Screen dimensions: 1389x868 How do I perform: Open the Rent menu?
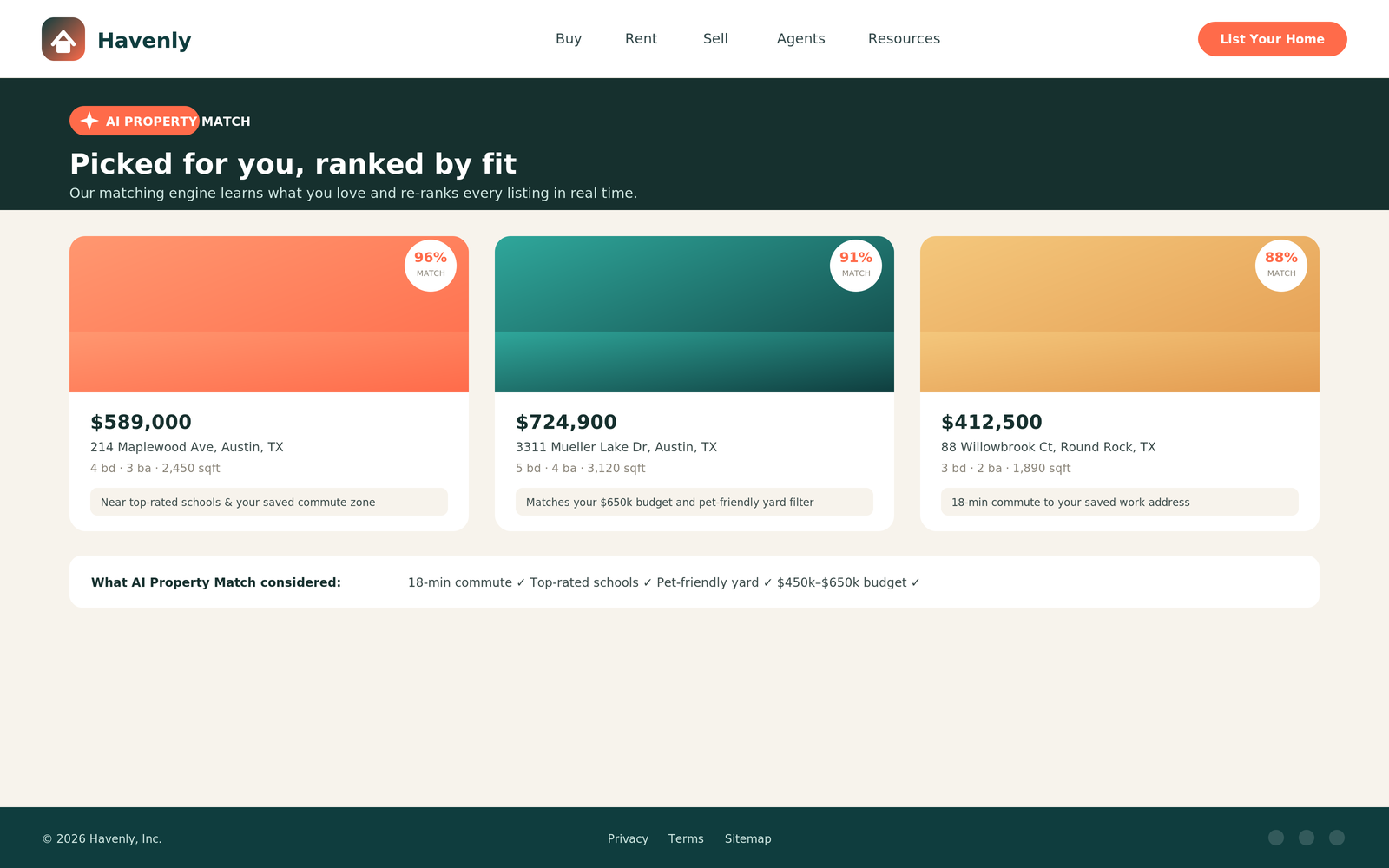click(641, 39)
